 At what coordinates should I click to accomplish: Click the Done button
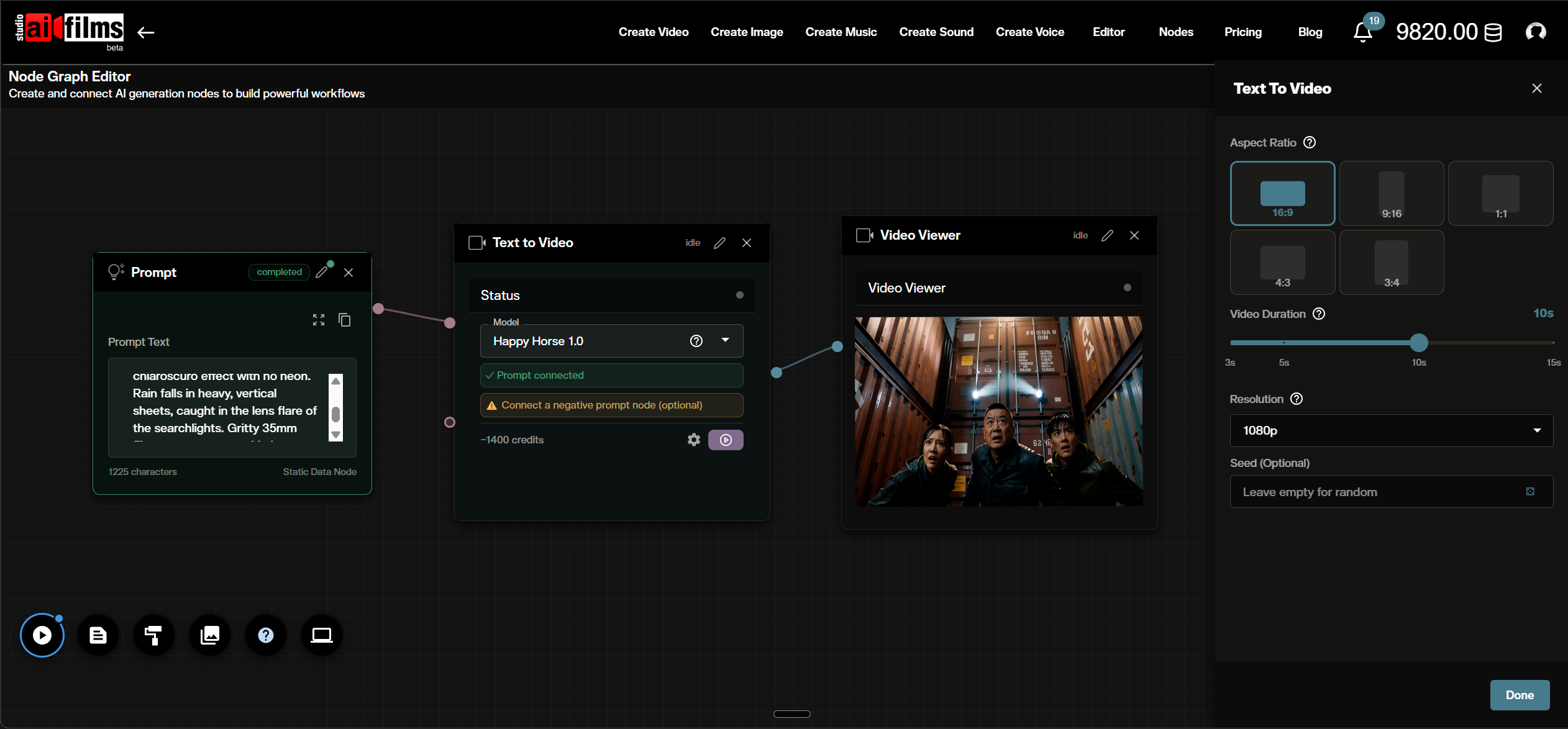(1519, 695)
